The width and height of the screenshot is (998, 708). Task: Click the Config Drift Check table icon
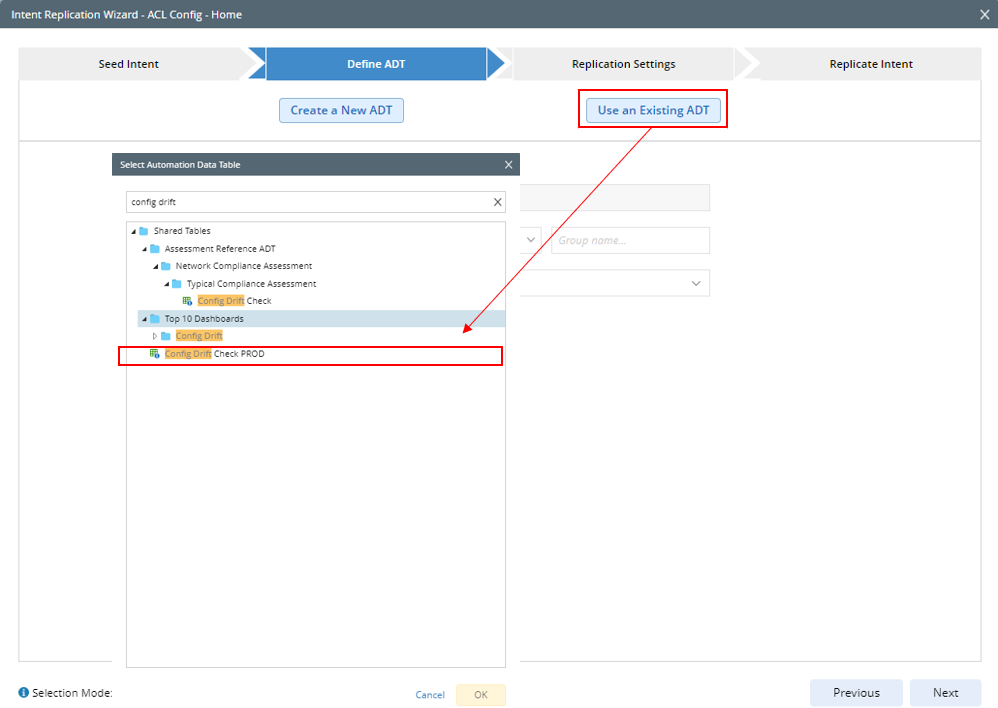187,301
